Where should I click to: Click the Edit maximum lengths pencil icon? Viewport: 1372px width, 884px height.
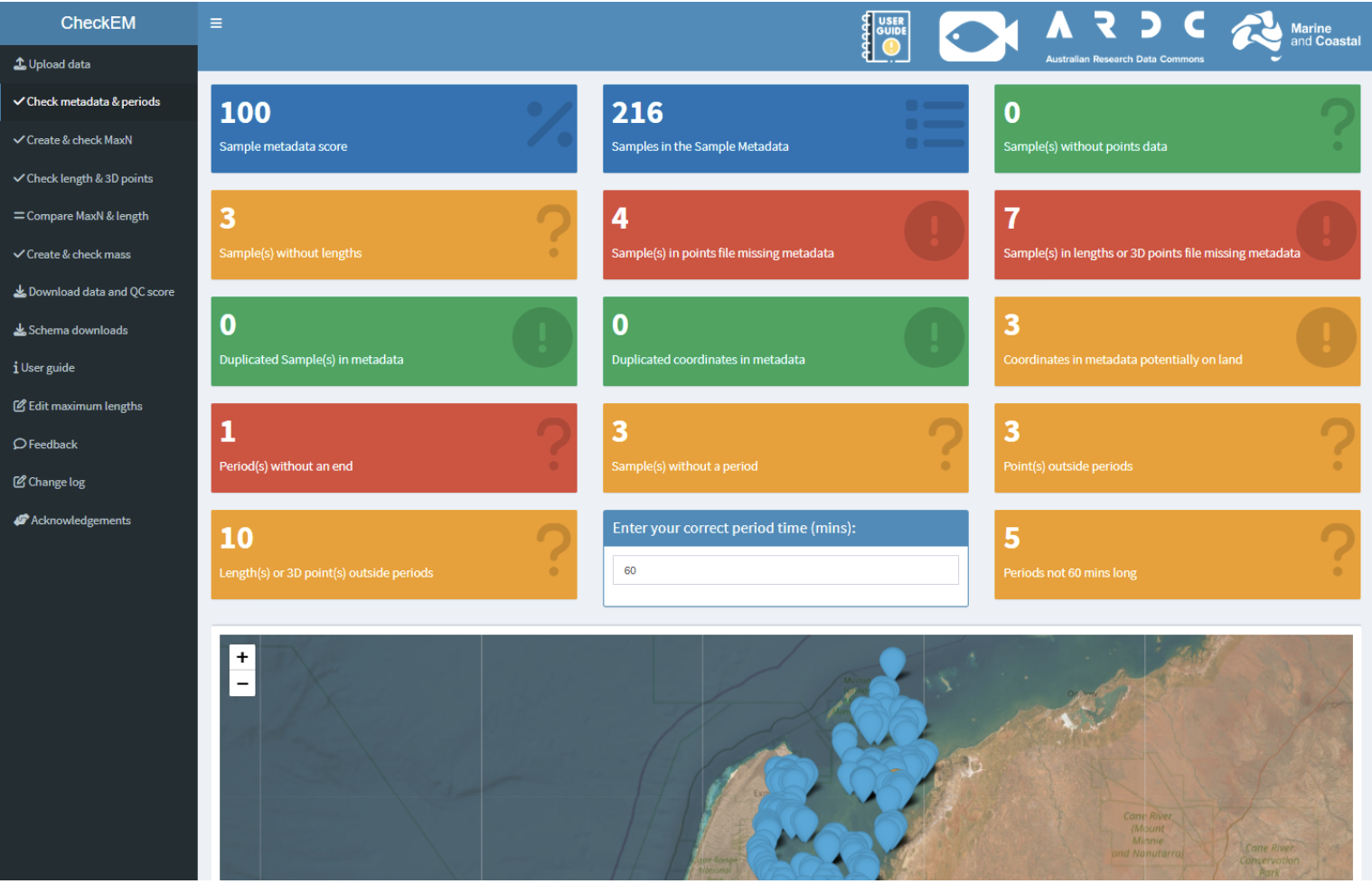[18, 405]
